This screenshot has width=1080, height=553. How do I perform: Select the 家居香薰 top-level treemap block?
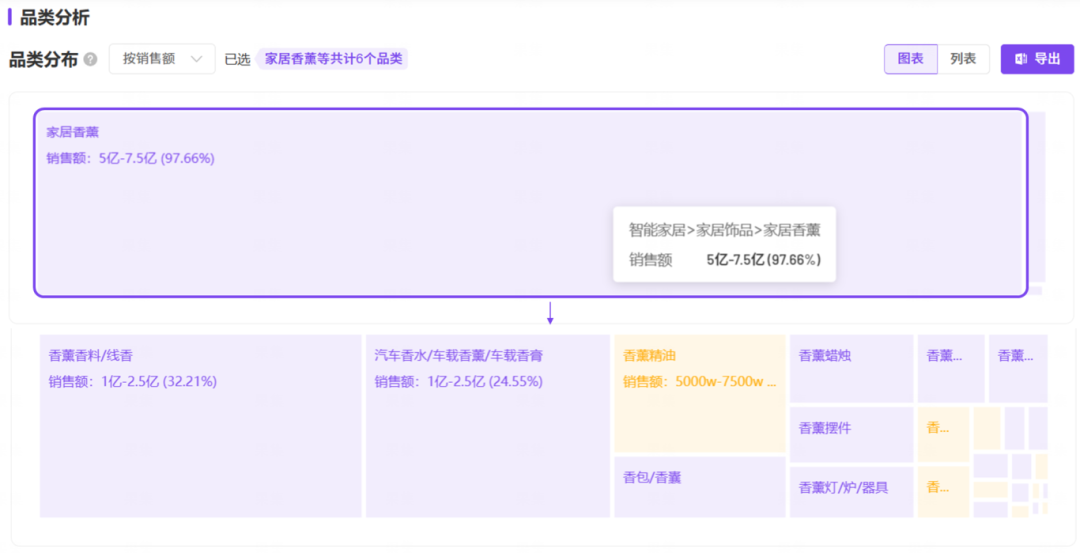click(530, 202)
